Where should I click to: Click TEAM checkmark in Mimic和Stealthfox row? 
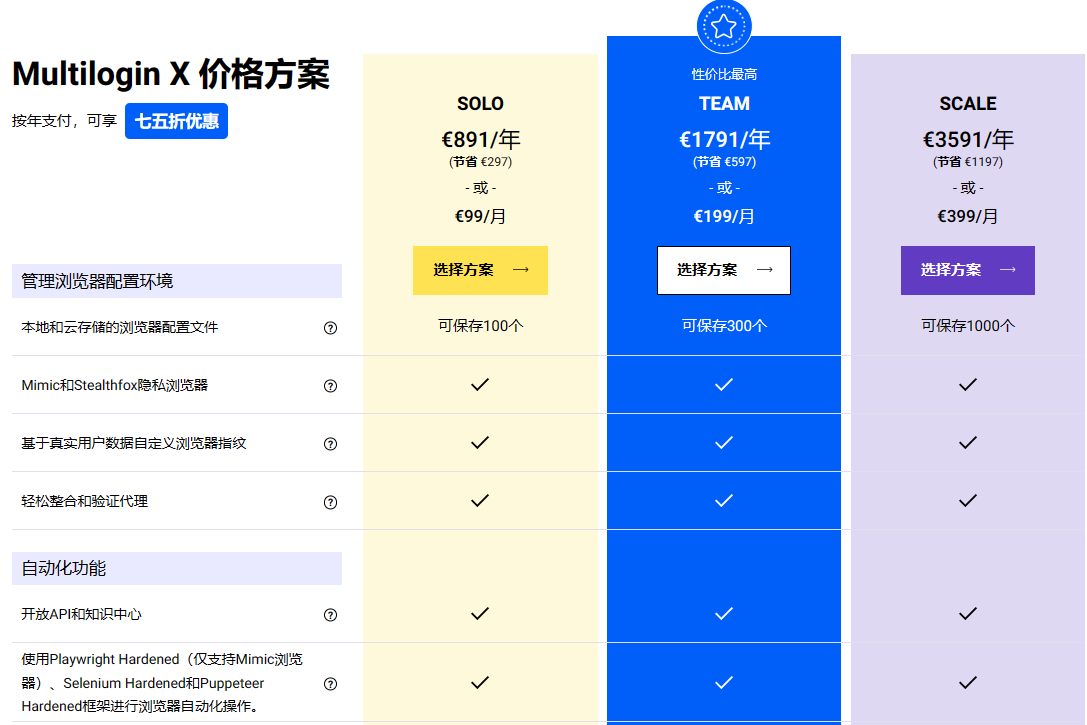724,385
